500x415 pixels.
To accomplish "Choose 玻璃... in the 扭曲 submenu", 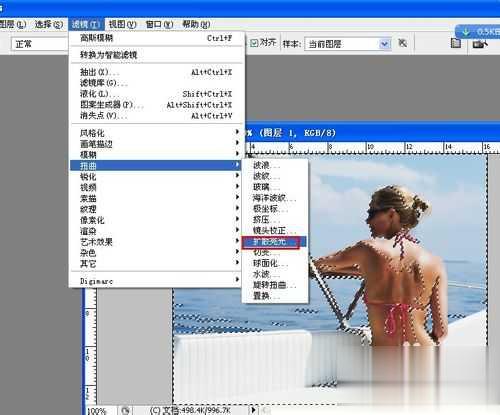I will (275, 187).
